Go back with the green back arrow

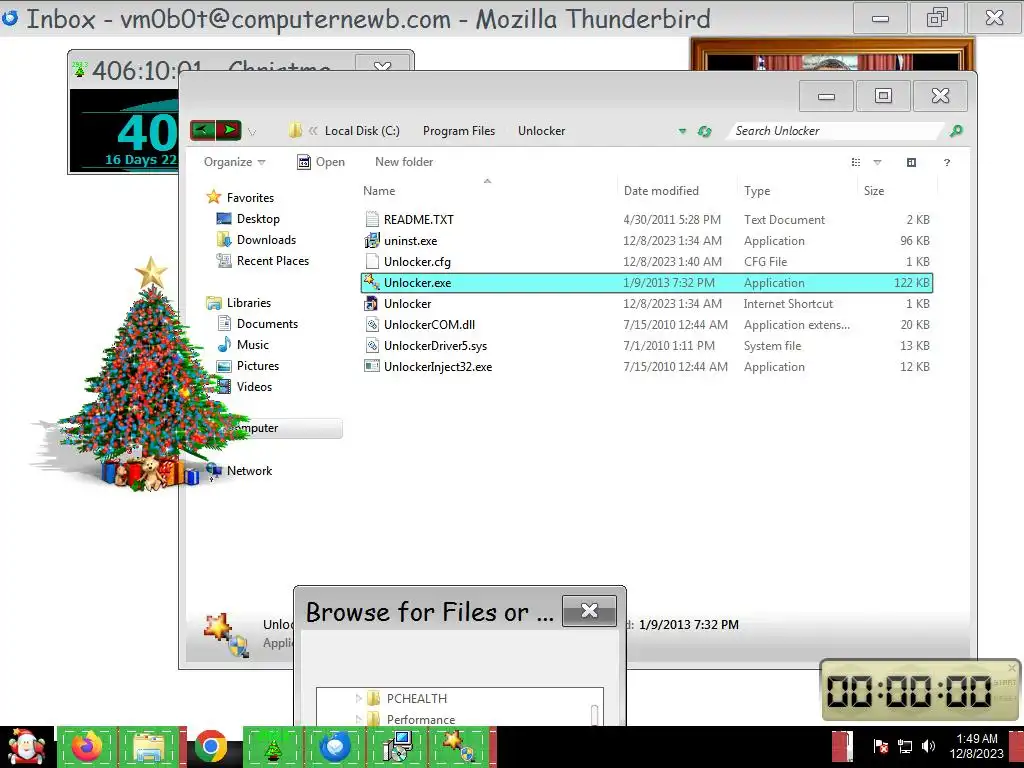202,130
